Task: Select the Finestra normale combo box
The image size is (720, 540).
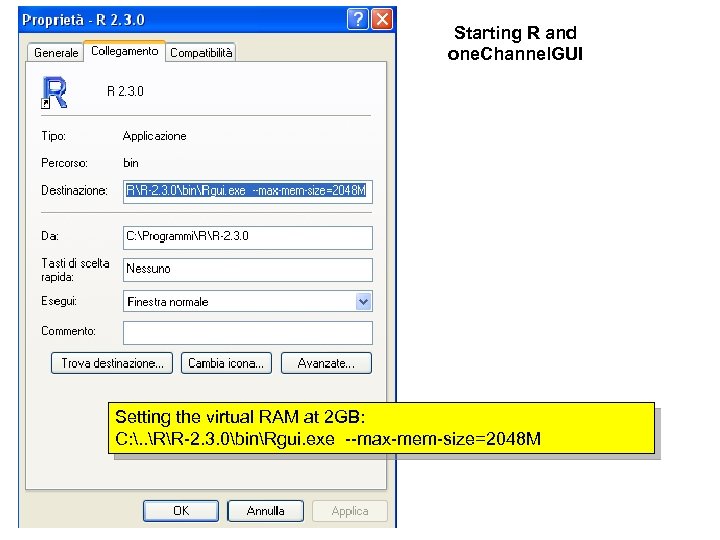Action: point(248,302)
